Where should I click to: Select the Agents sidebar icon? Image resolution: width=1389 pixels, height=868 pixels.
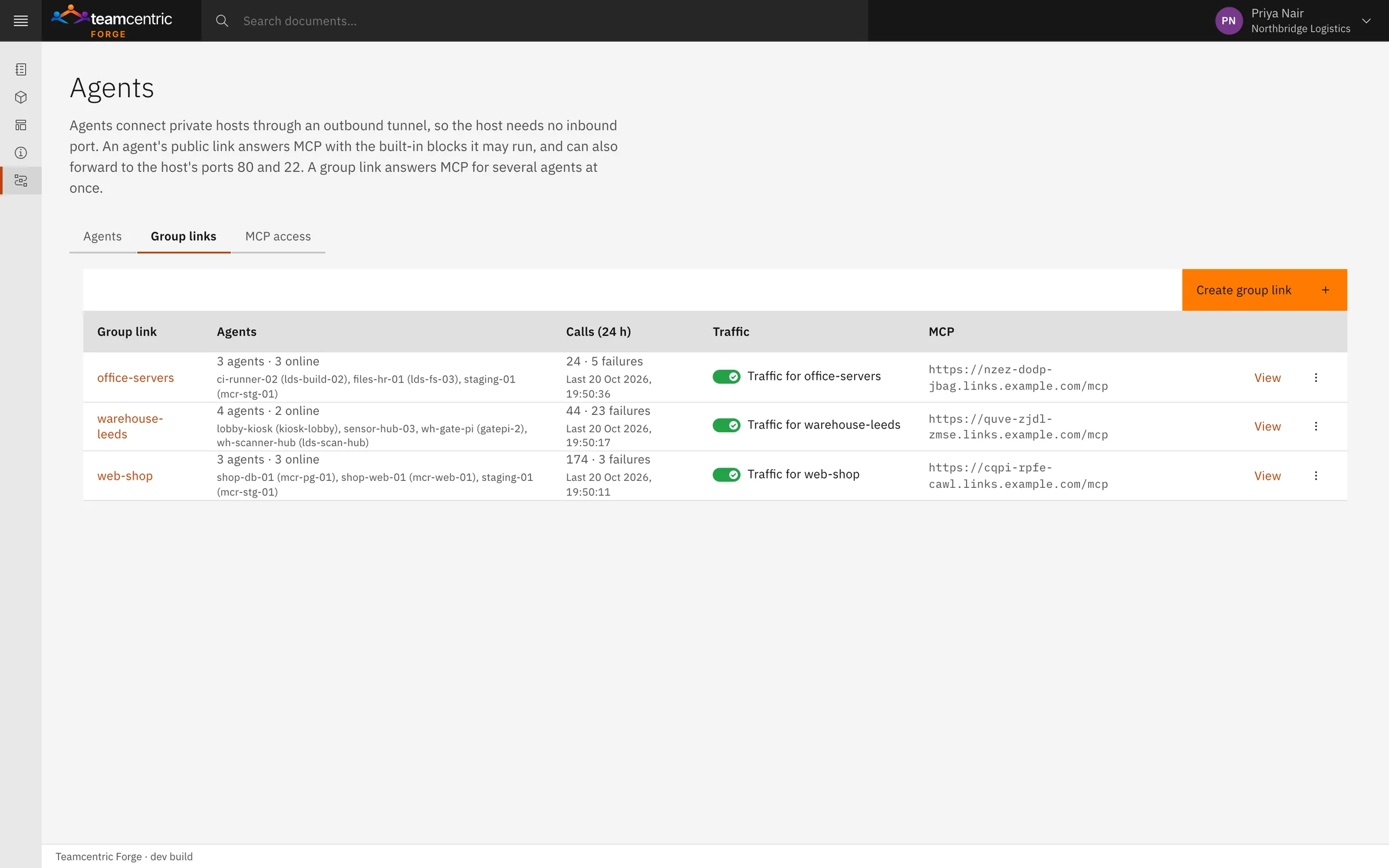21,181
